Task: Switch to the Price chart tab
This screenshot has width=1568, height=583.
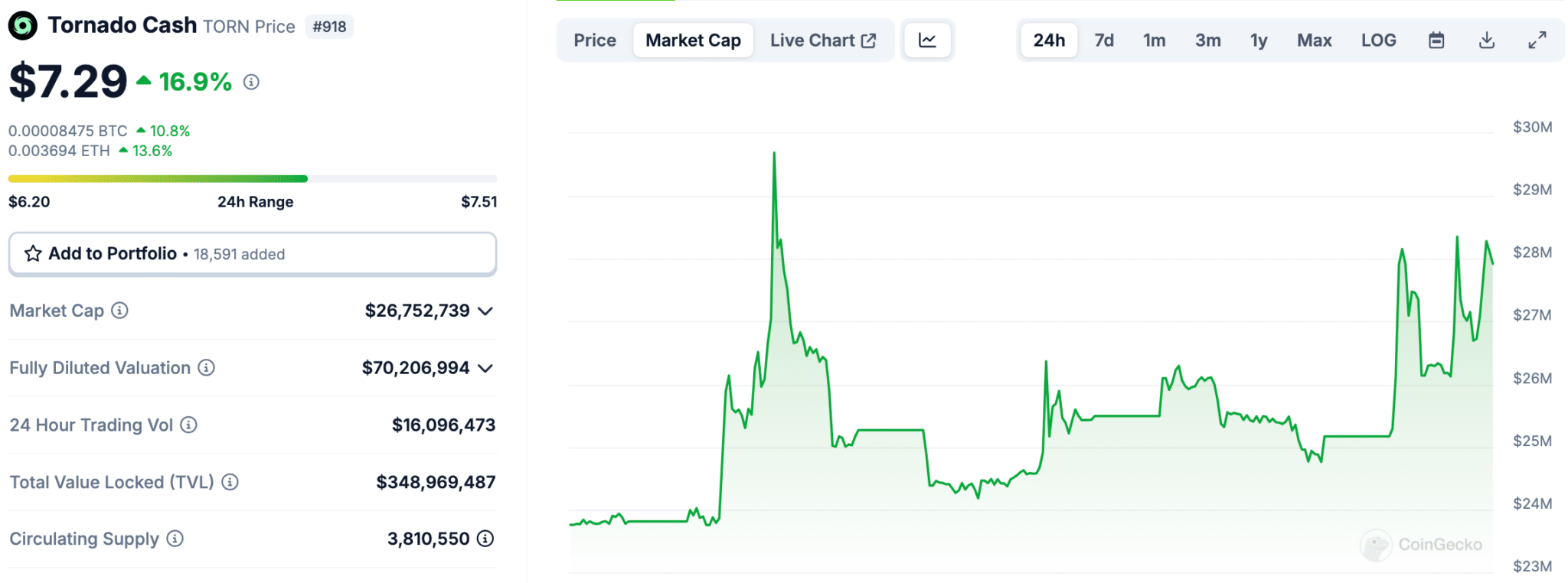Action: click(595, 41)
